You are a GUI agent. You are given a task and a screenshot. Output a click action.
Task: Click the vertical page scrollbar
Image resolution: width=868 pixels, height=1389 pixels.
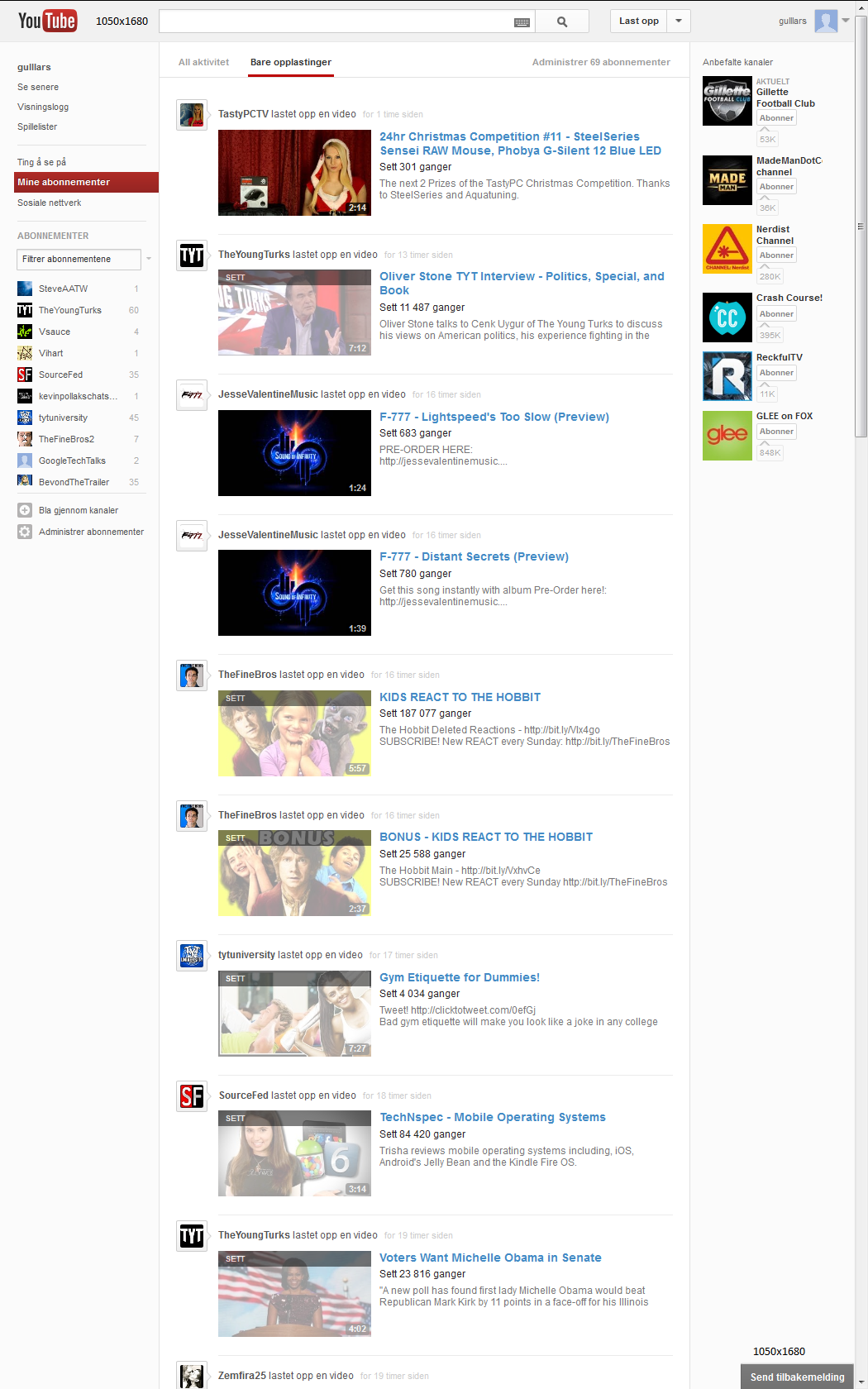tap(861, 226)
